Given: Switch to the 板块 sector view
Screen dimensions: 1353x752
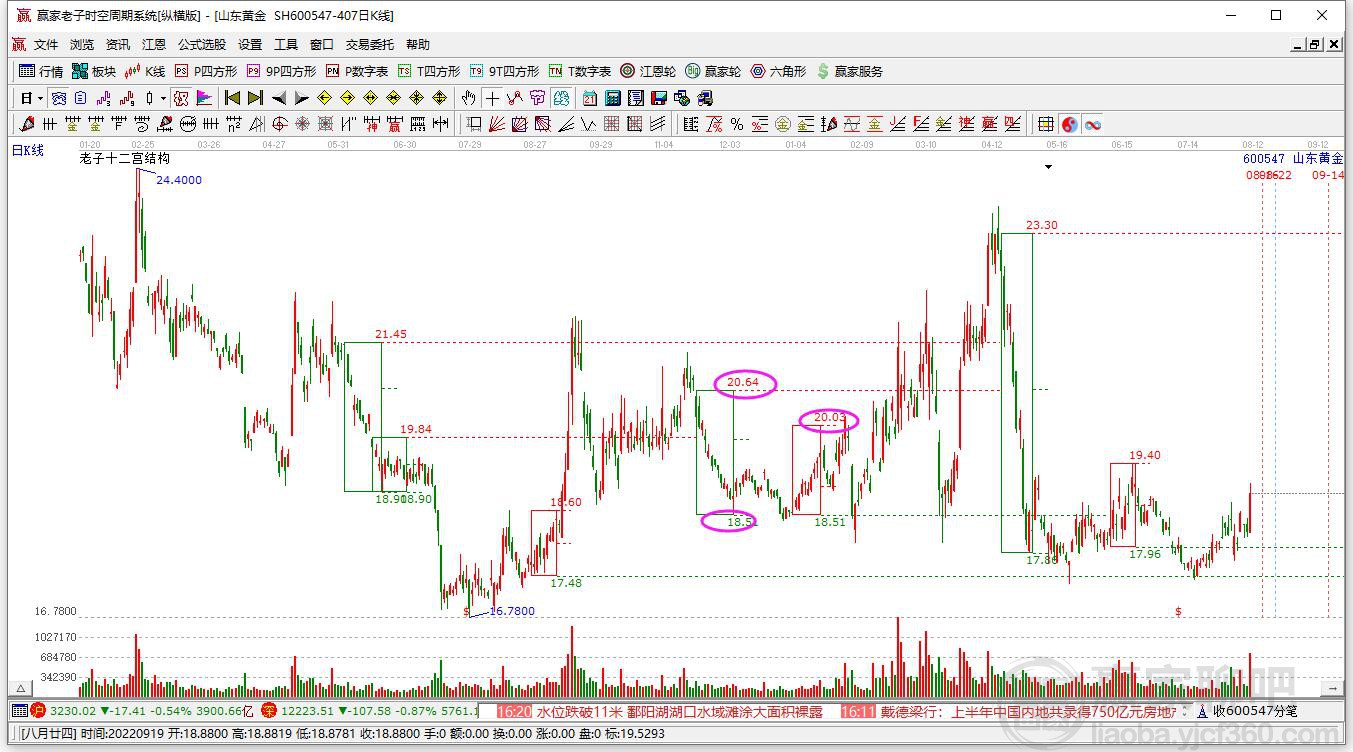Looking at the screenshot, I should pos(94,71).
